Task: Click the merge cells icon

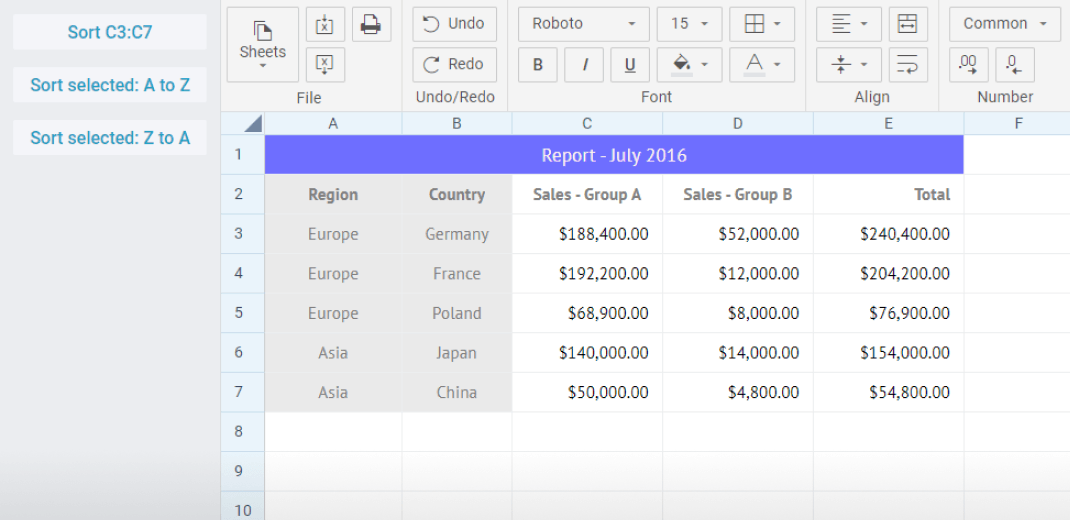Action: click(908, 25)
